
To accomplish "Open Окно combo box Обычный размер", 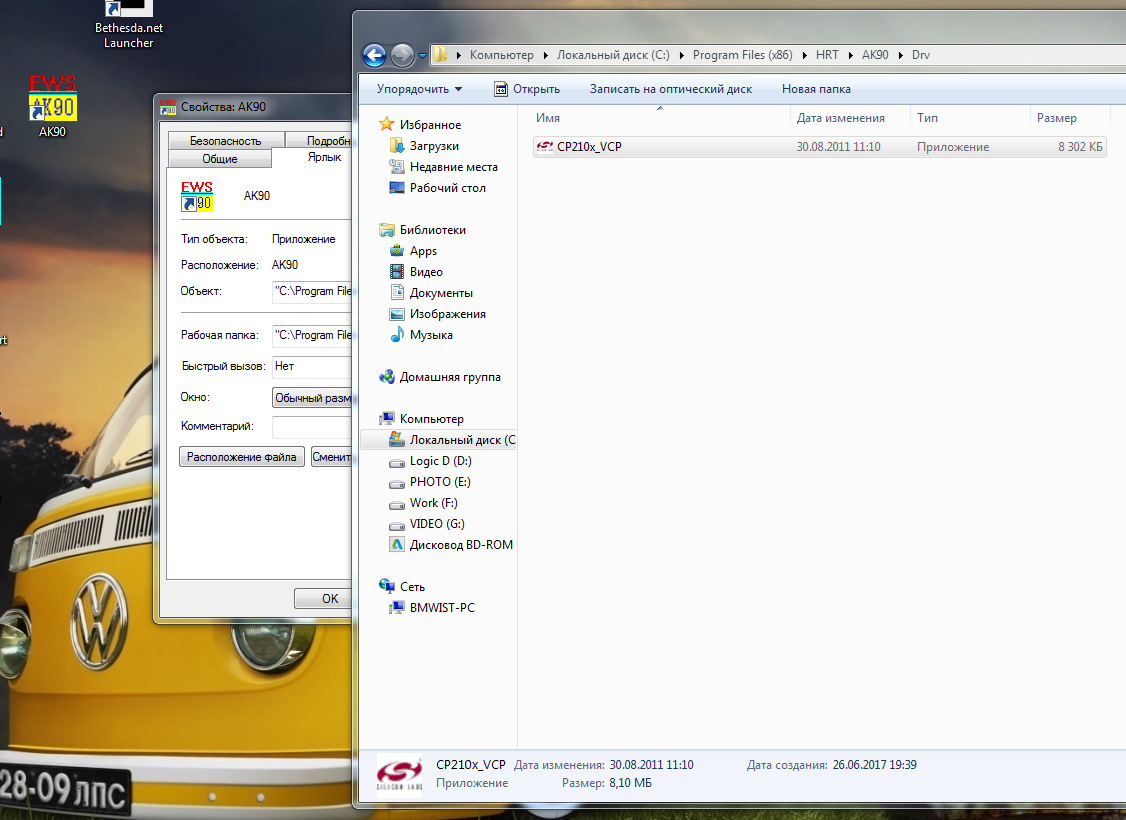I will point(312,398).
